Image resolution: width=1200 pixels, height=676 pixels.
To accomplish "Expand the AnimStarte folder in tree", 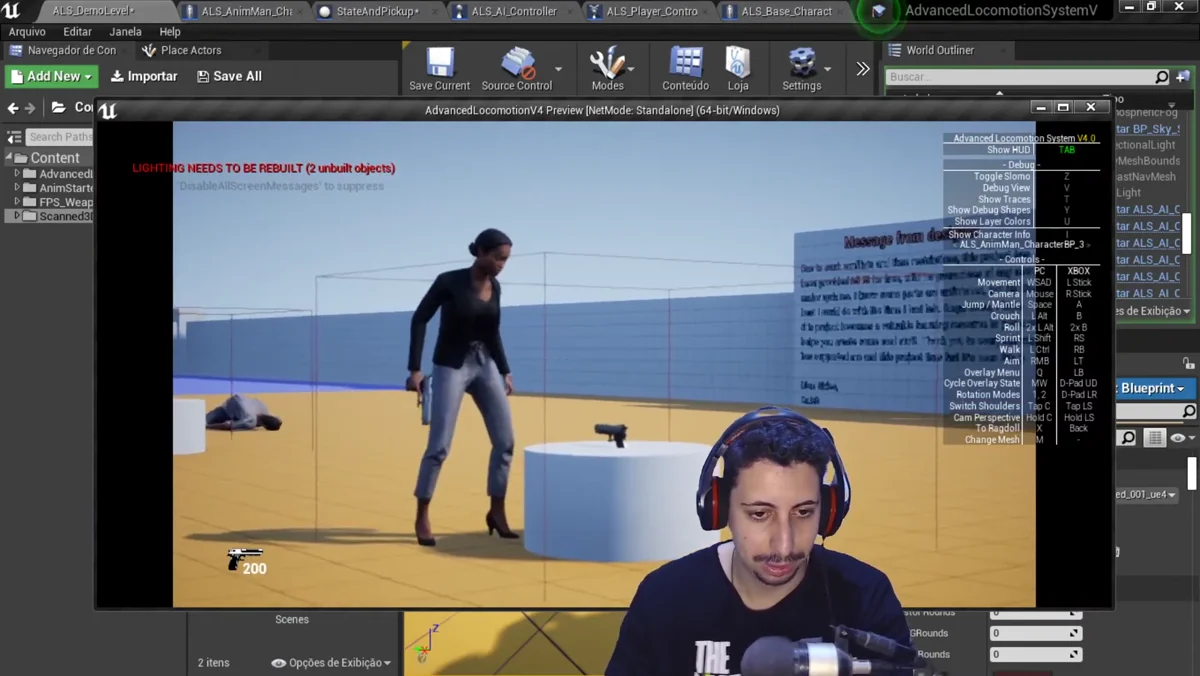I will (x=17, y=188).
